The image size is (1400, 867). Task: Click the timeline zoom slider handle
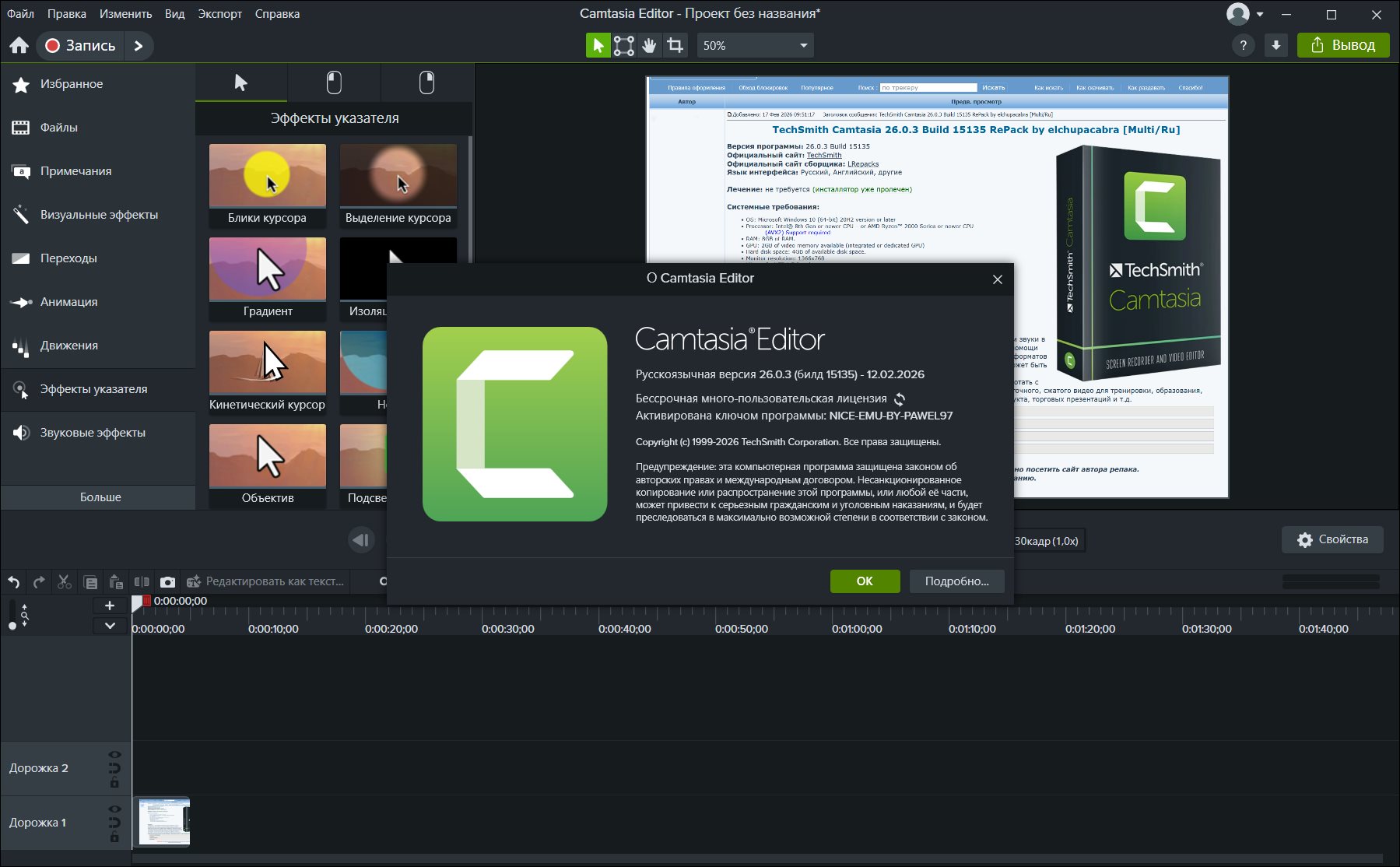pyautogui.click(x=12, y=625)
